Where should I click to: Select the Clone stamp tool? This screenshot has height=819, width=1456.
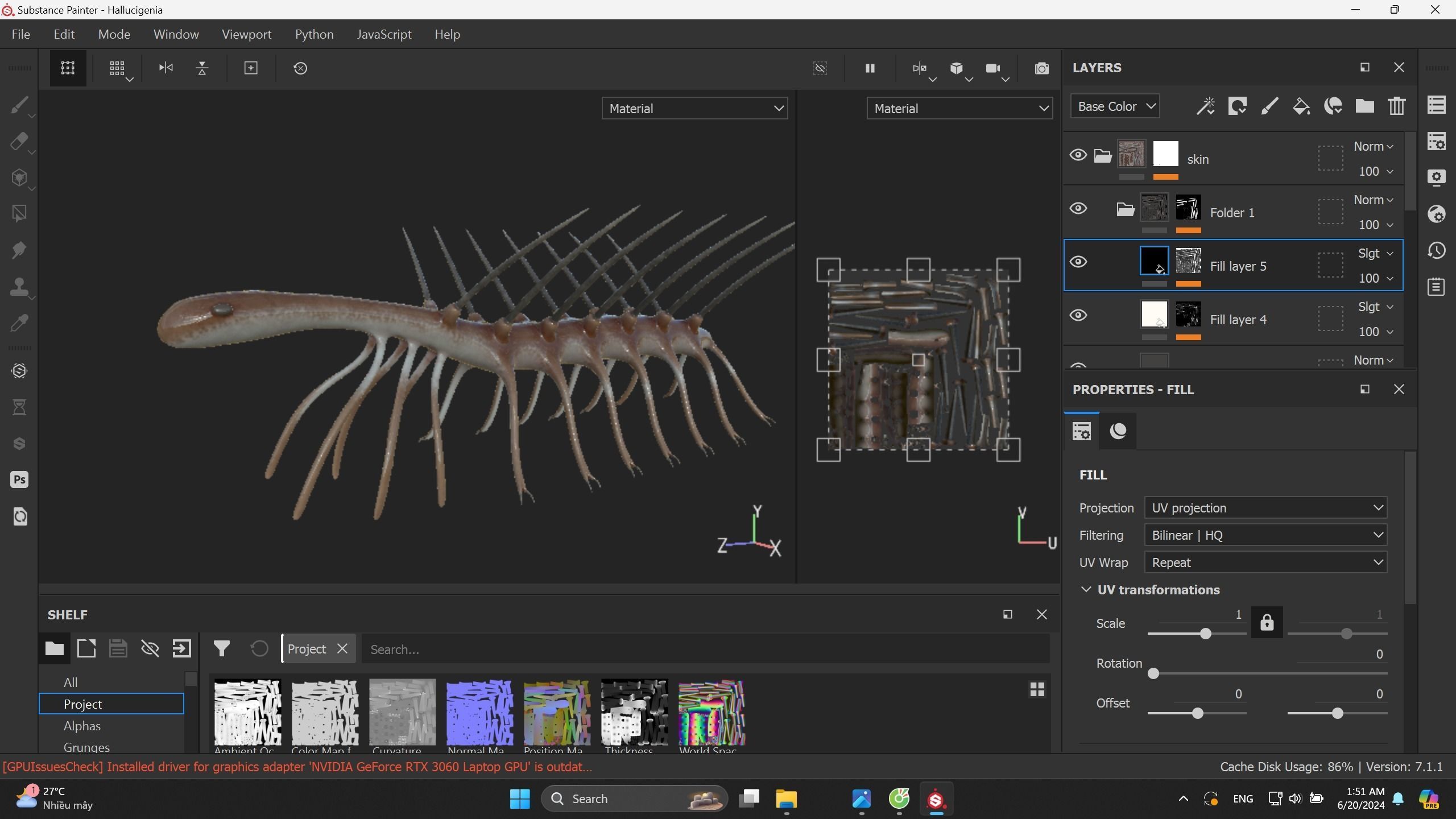pos(19,287)
